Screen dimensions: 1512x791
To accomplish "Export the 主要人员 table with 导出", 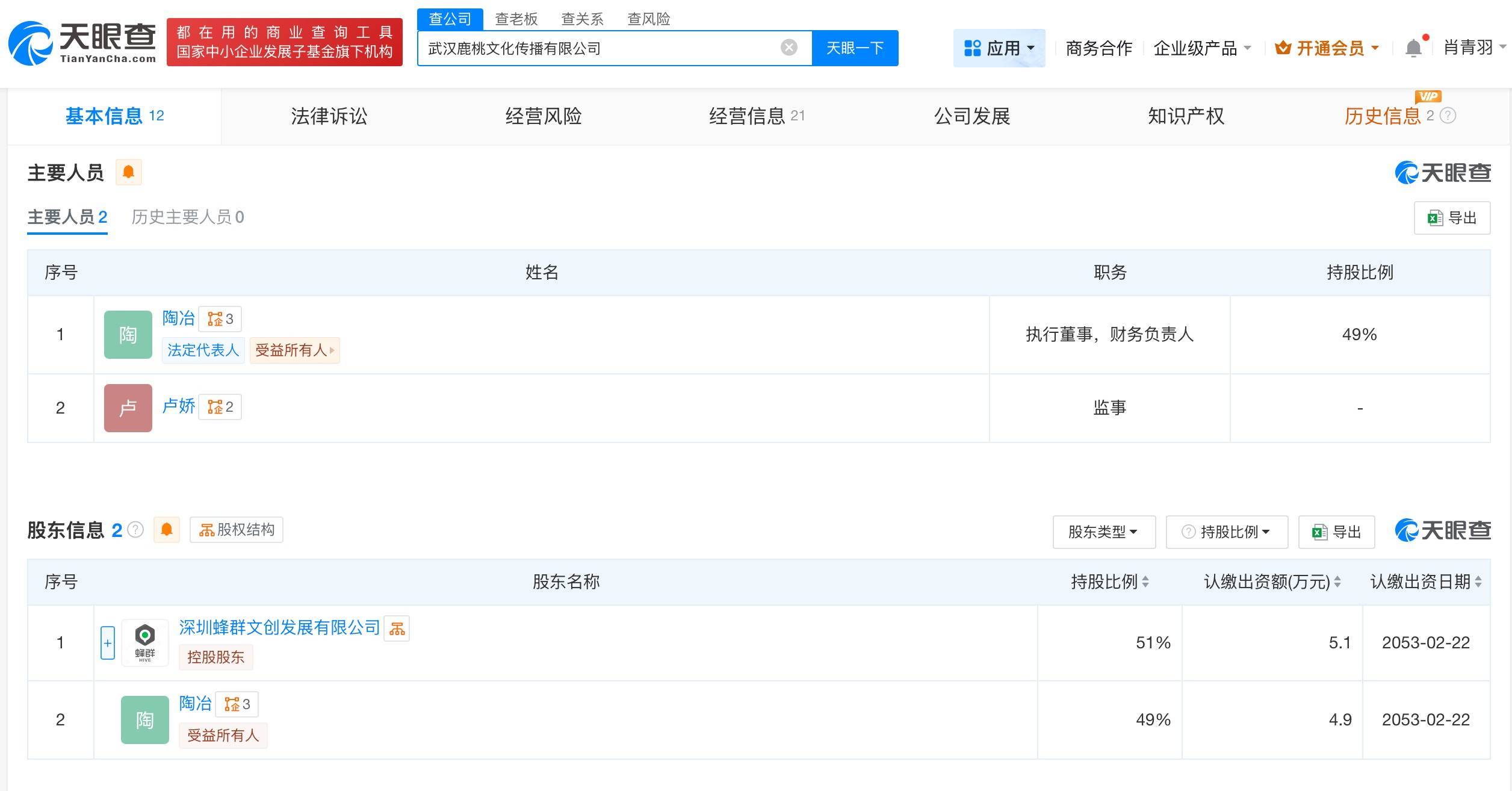I will point(1452,218).
